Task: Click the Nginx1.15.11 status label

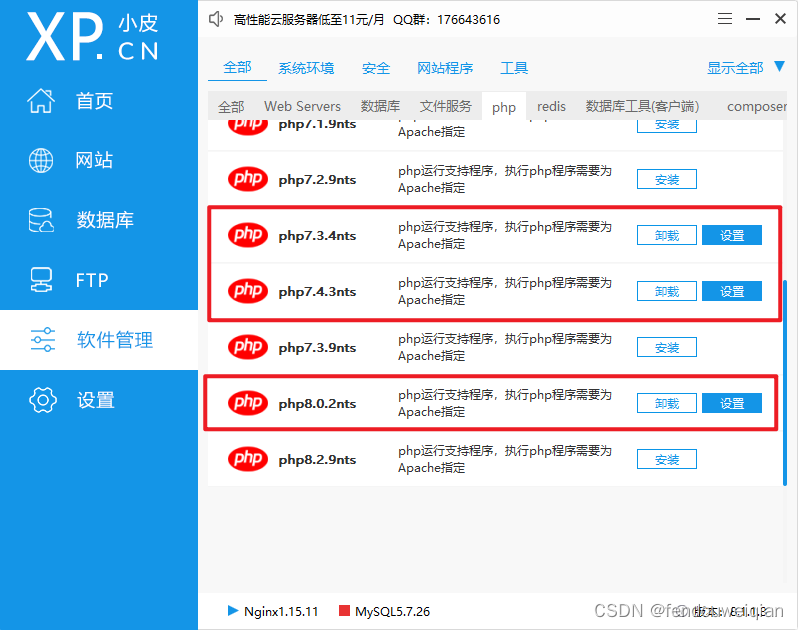Action: click(x=281, y=611)
